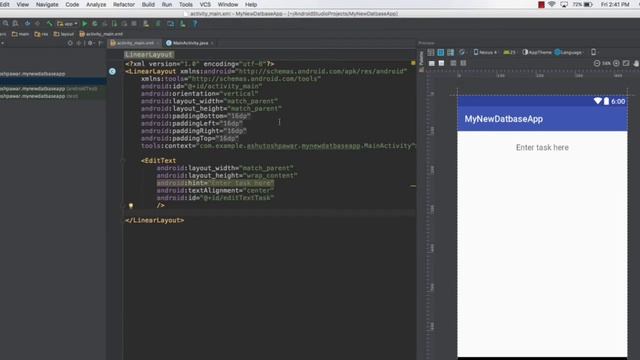Toggle the highlighted blue Blueprint view icon

(440, 52)
